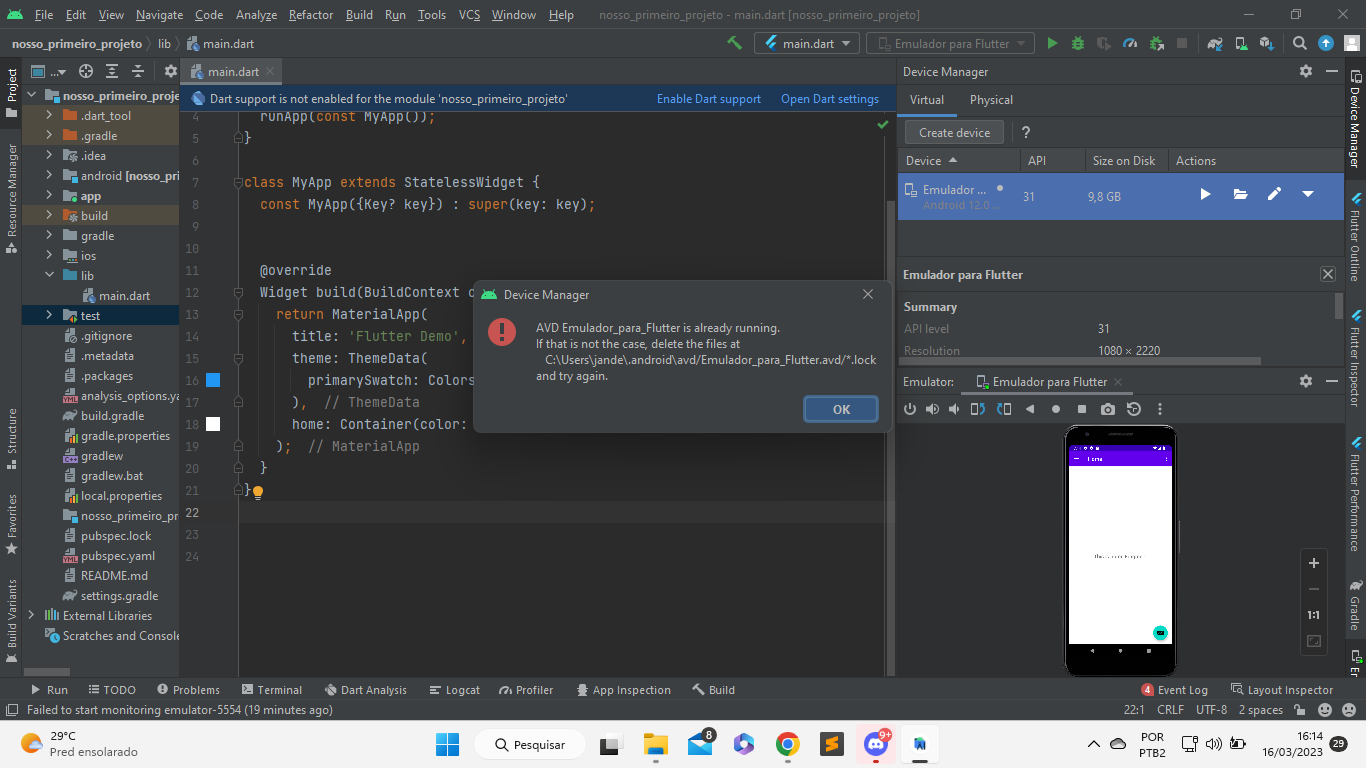Open the Project view selector dropdown

47,71
